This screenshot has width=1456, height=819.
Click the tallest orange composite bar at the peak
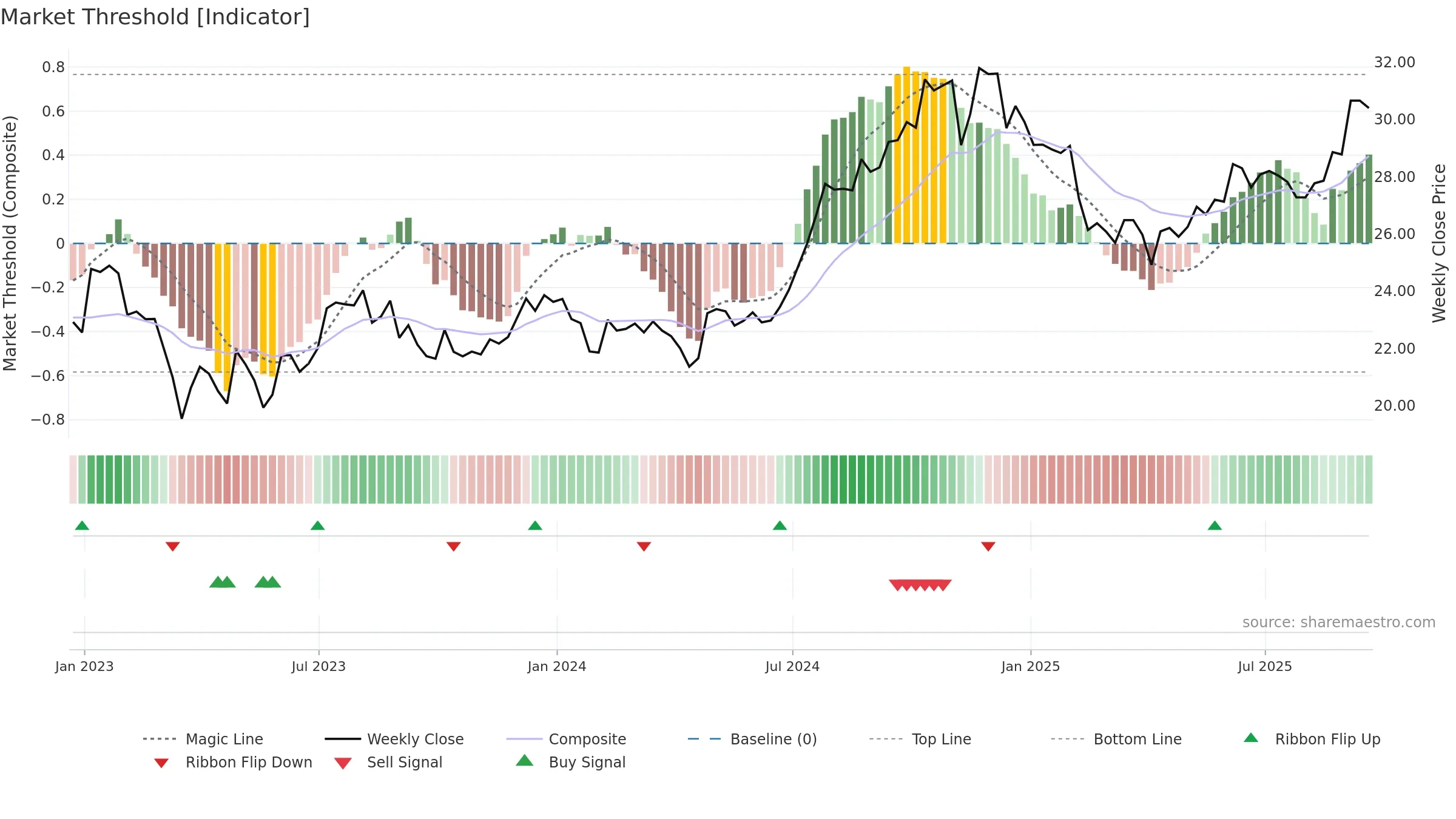pyautogui.click(x=906, y=155)
